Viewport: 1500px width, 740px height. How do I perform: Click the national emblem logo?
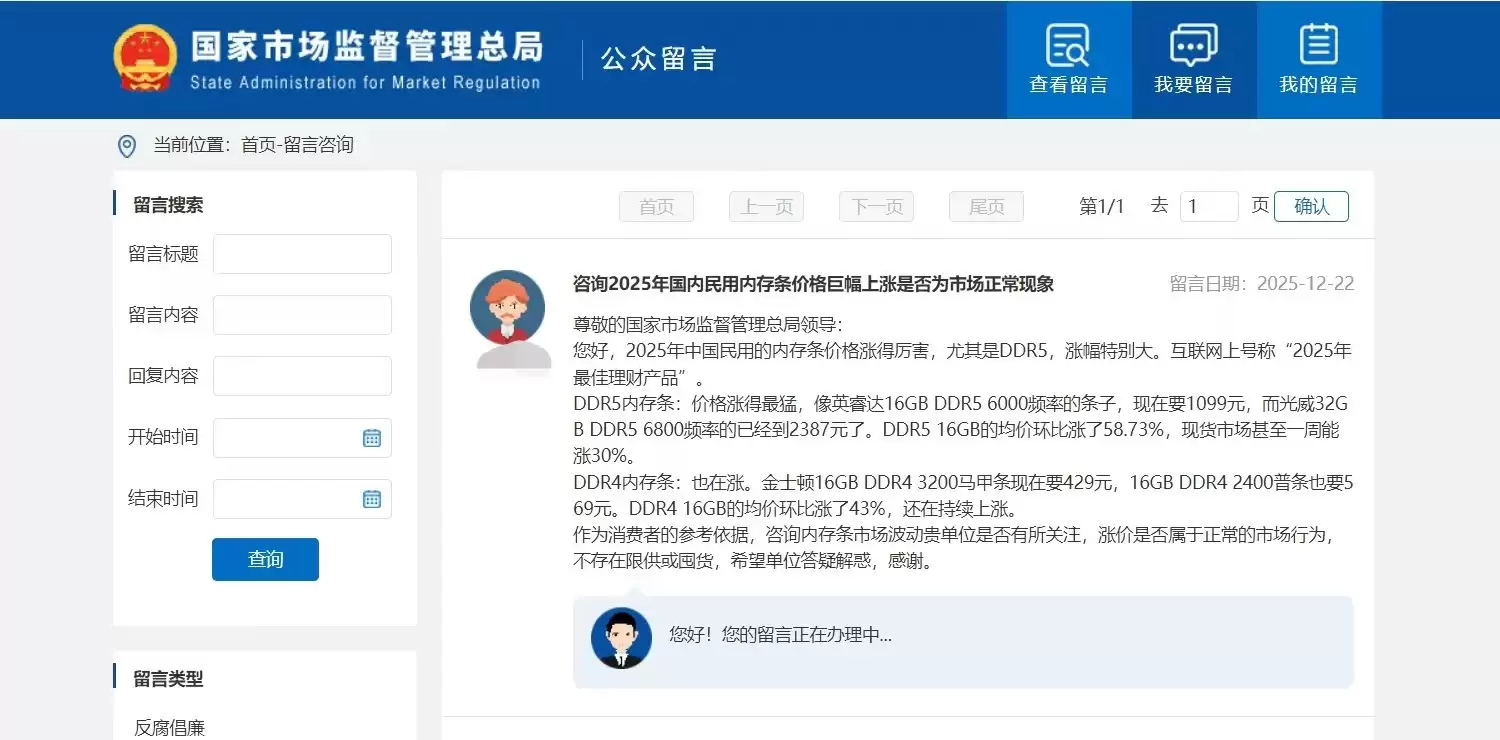coord(146,58)
